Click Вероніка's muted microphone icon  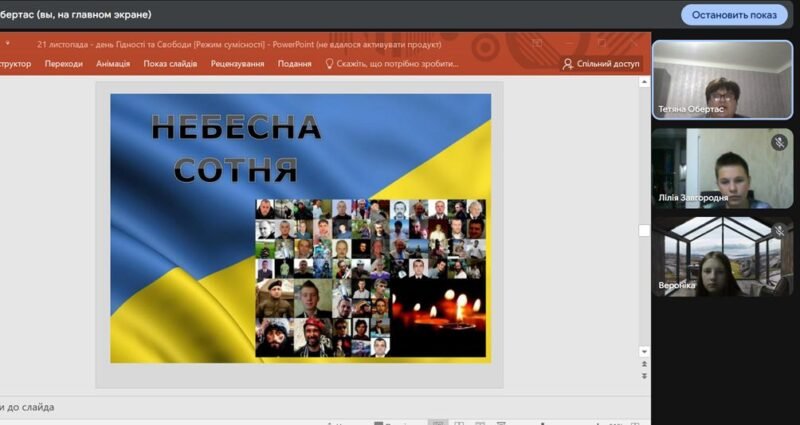pyautogui.click(x=779, y=231)
